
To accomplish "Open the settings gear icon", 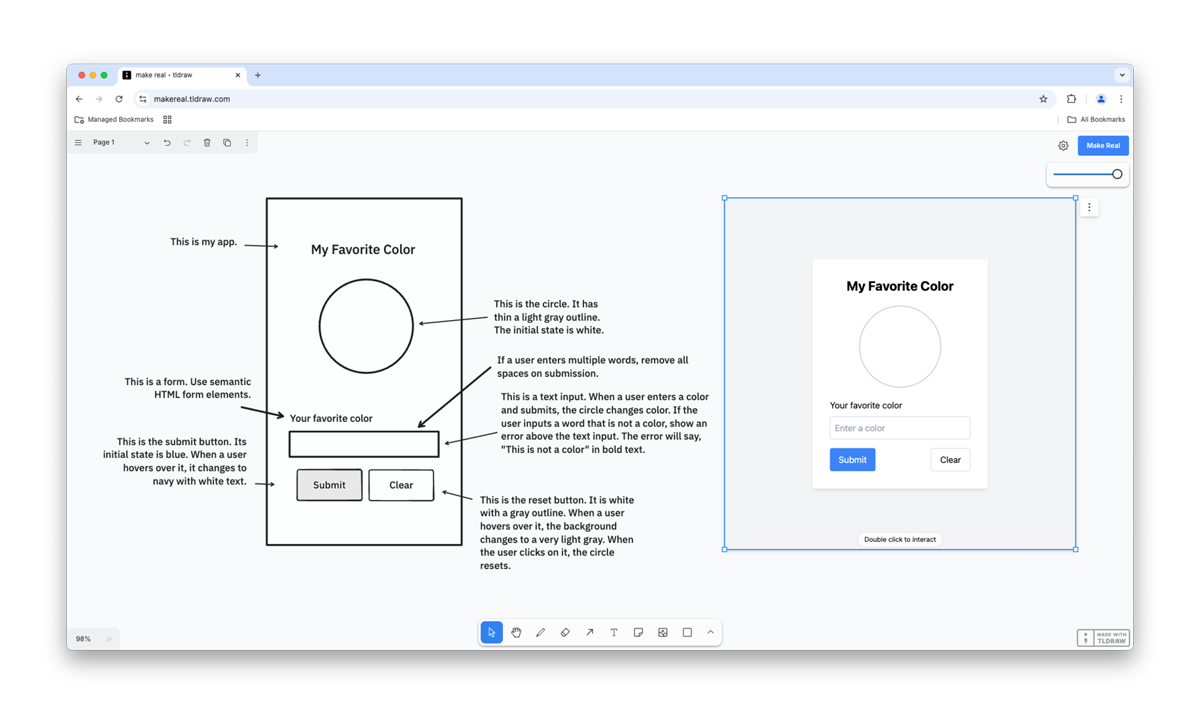I will (x=1063, y=146).
